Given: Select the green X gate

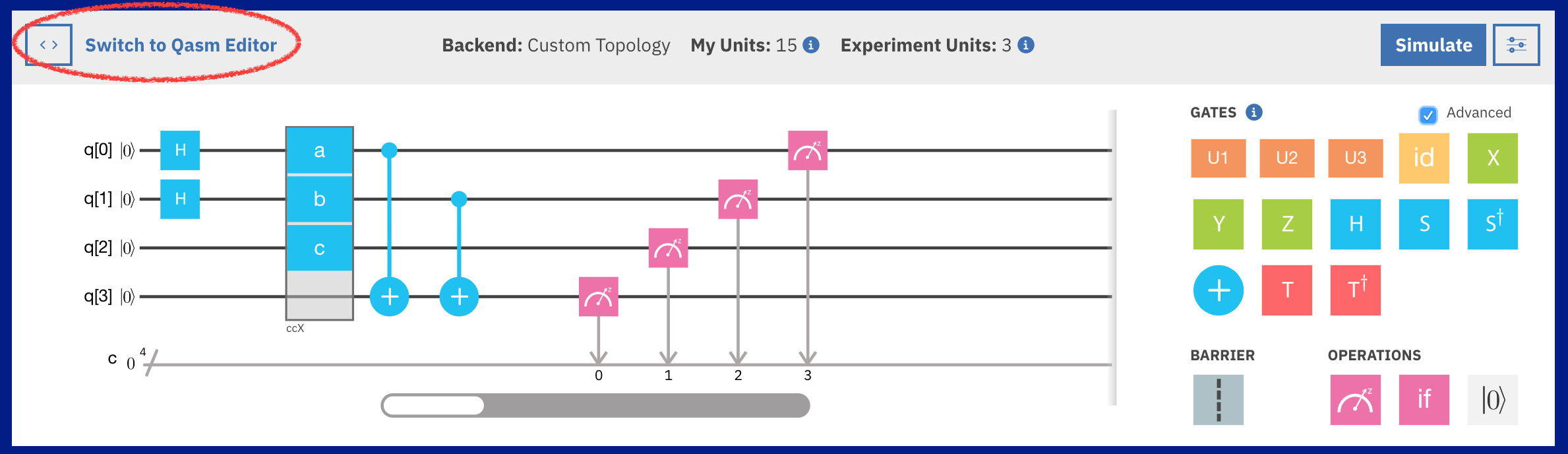Looking at the screenshot, I should (1492, 158).
